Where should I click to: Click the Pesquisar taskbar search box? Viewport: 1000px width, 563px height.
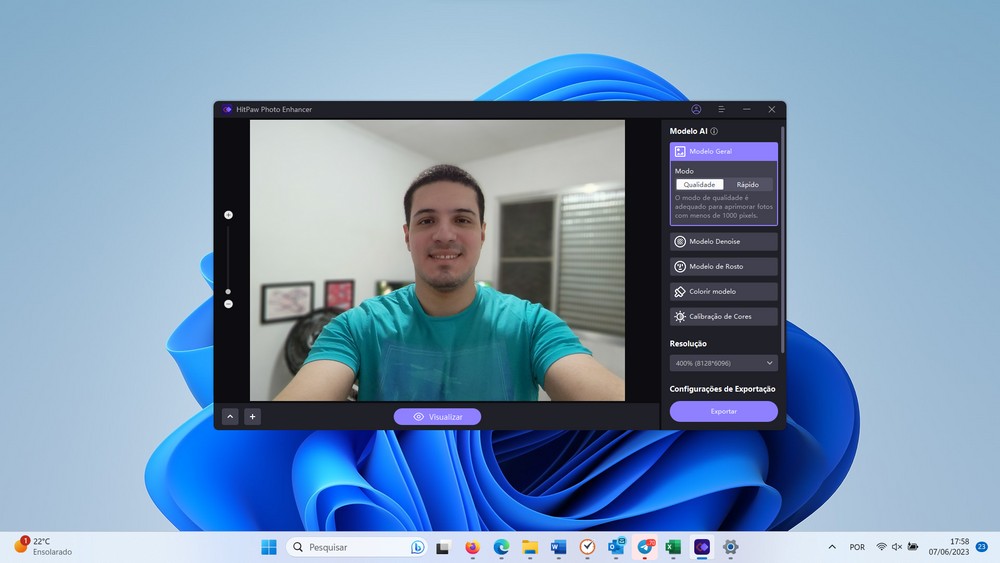click(x=357, y=547)
